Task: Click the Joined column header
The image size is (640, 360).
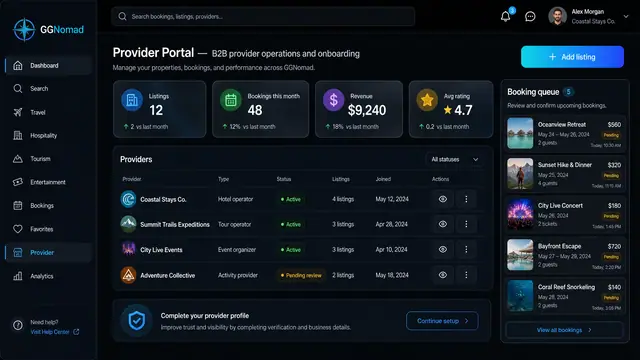Action: coord(383,179)
